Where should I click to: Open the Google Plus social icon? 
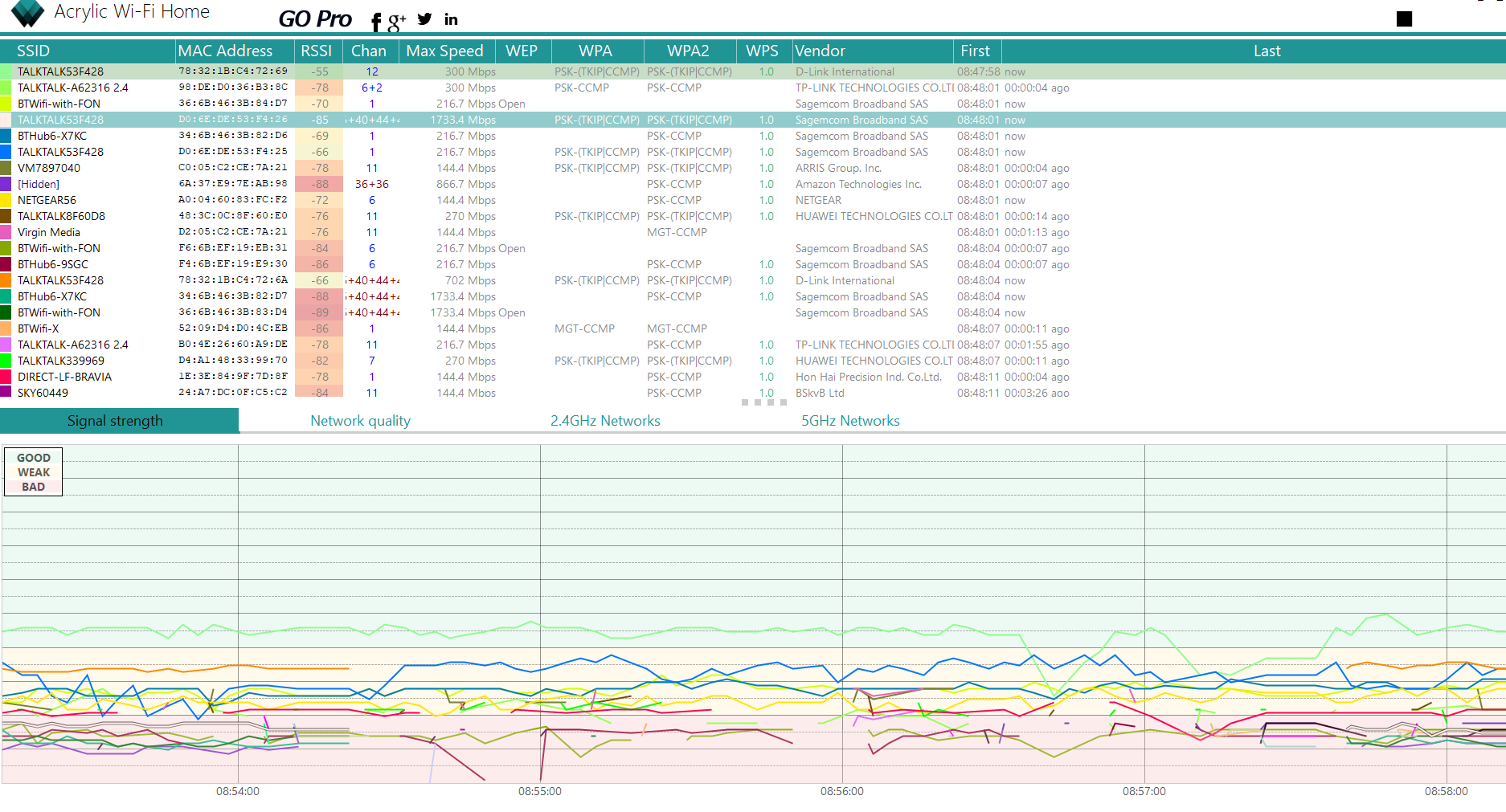point(396,22)
